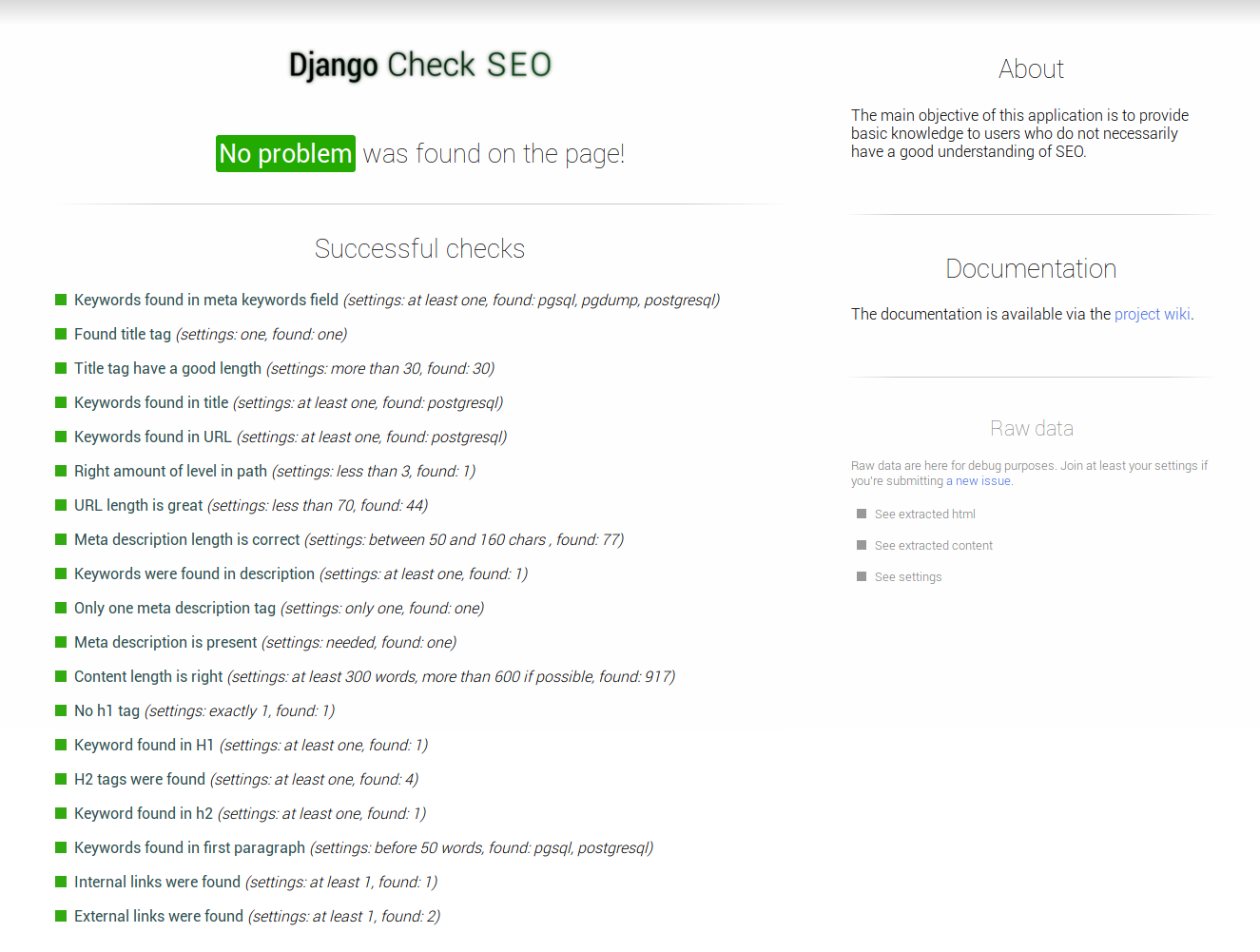Click green square beside Keyword found in h2

pos(61,813)
